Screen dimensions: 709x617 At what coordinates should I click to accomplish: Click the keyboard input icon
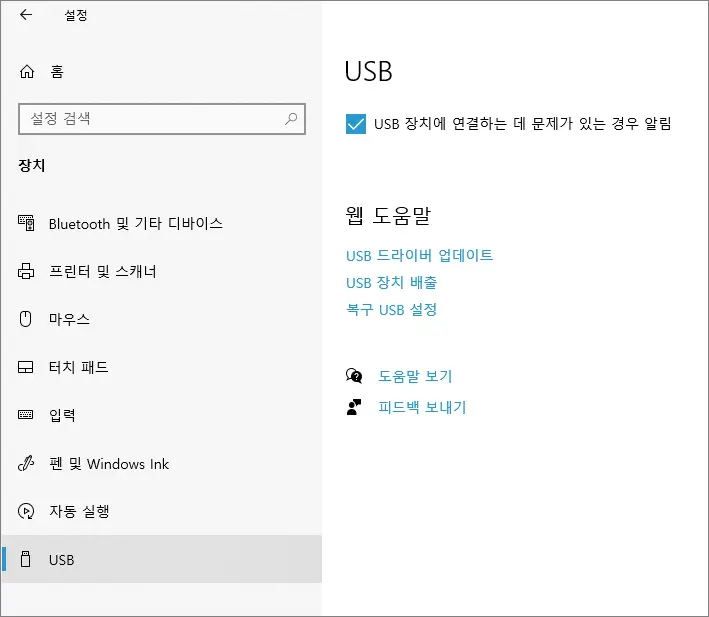(x=27, y=415)
